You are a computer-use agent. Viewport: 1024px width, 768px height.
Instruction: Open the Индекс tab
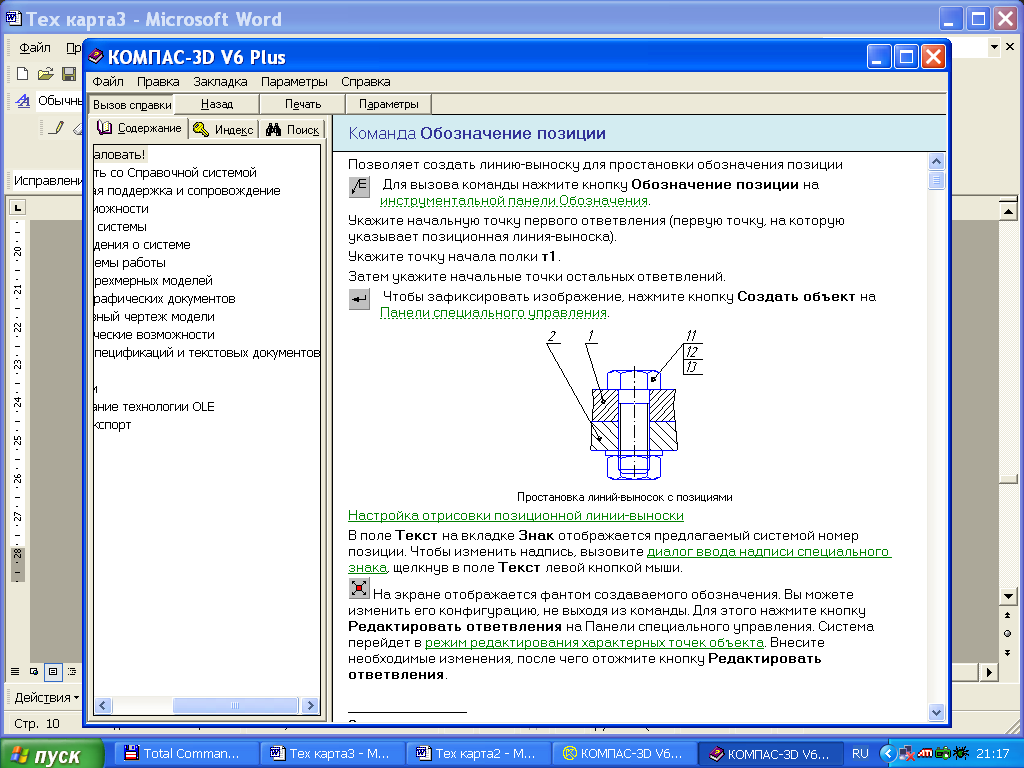tap(223, 130)
